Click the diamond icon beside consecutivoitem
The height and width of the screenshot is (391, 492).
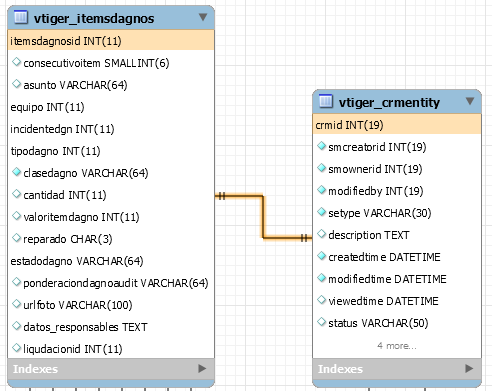pyautogui.click(x=16, y=62)
